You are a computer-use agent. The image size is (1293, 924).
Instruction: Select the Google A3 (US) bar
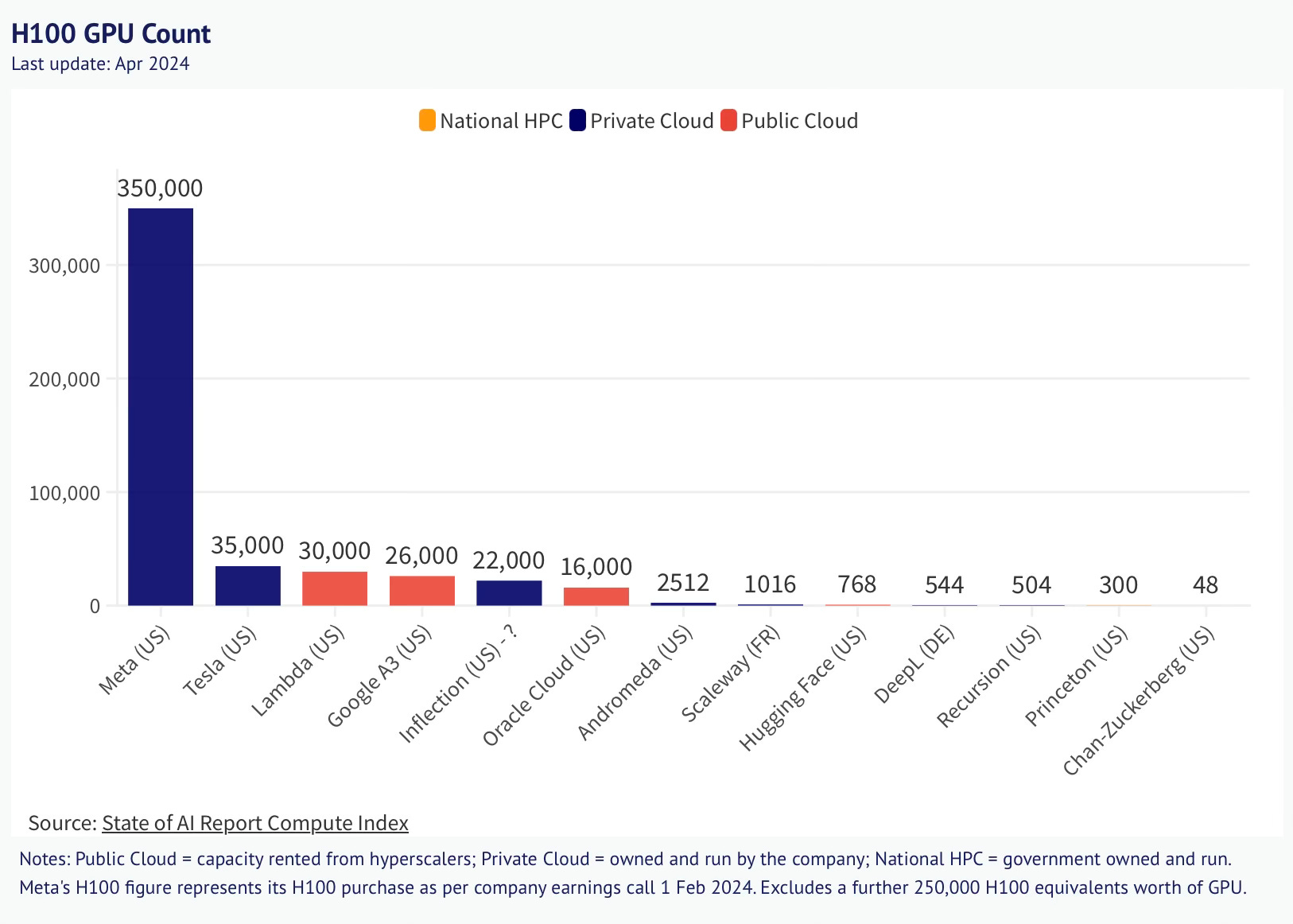(422, 591)
